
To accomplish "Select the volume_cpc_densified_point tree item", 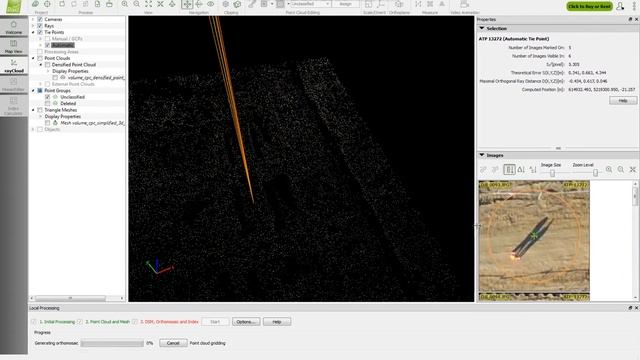I will click(x=96, y=78).
